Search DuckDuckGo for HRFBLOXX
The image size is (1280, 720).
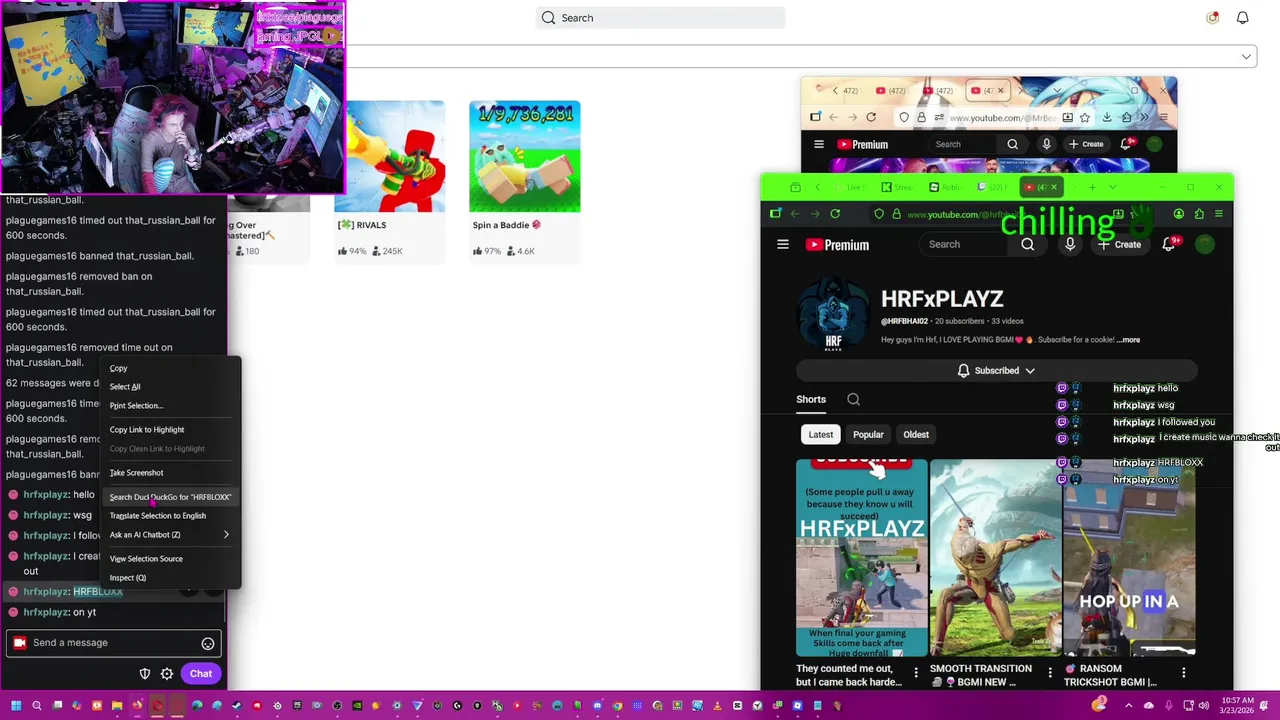click(x=170, y=497)
